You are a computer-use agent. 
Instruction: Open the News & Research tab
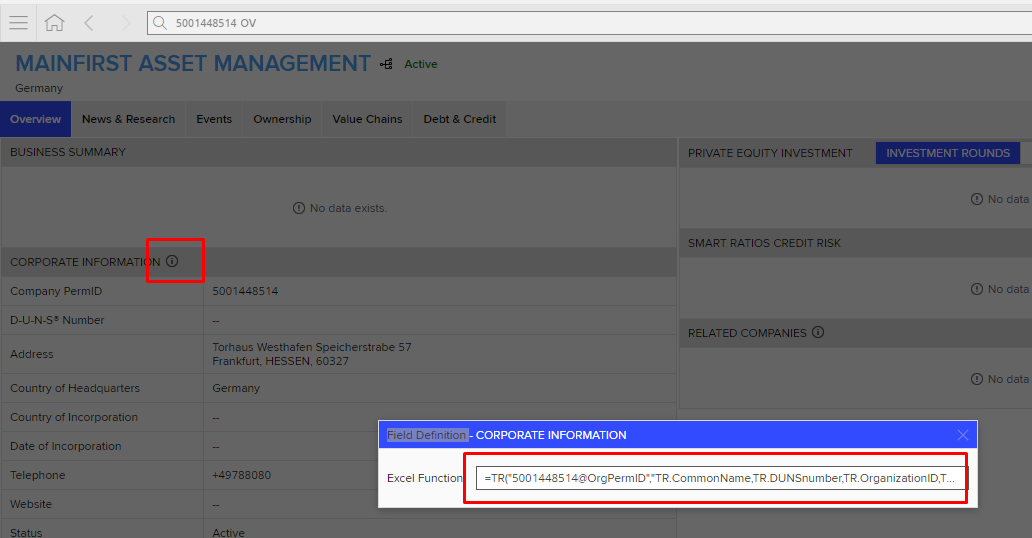click(128, 119)
